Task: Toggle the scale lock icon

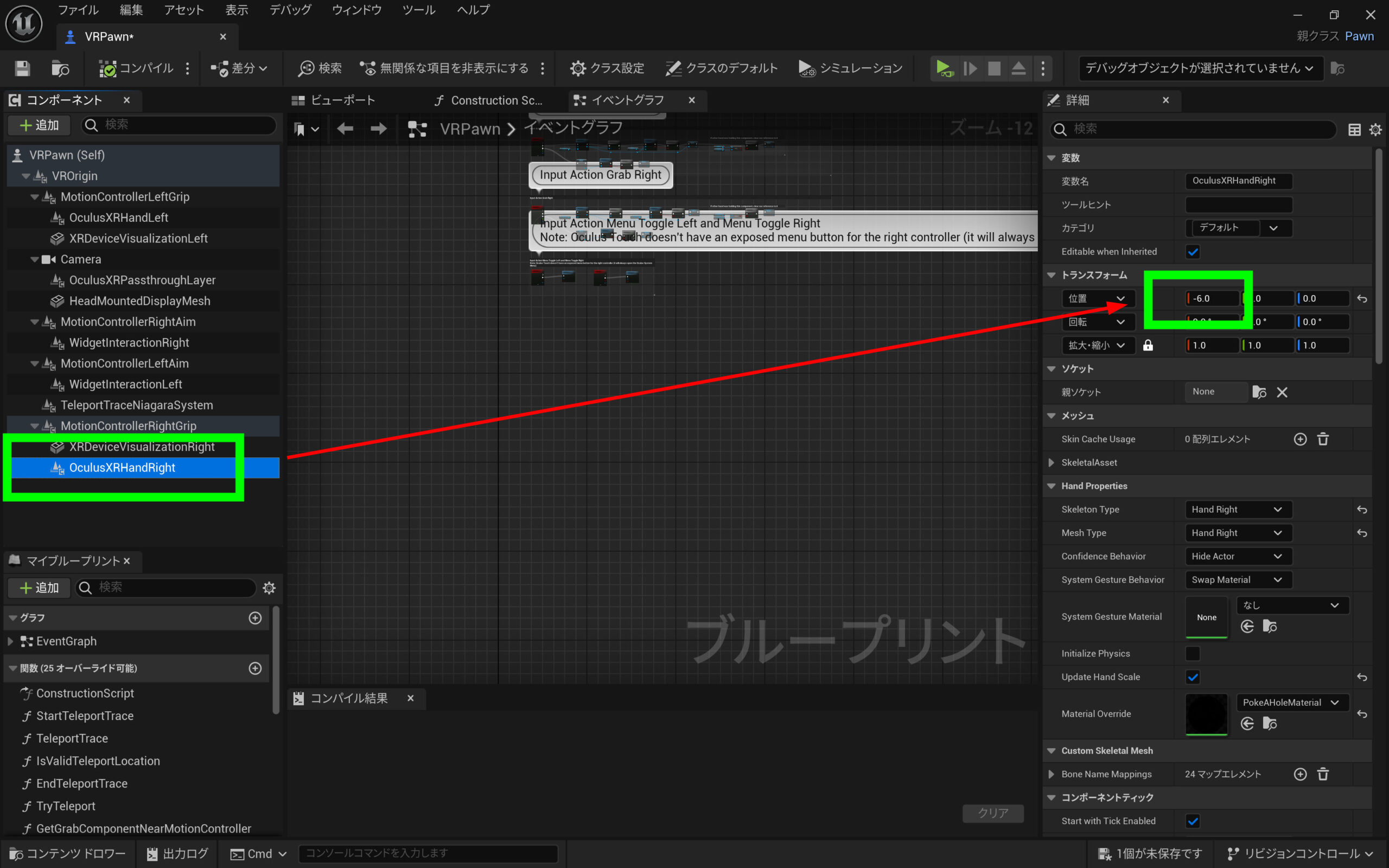Action: click(1148, 345)
